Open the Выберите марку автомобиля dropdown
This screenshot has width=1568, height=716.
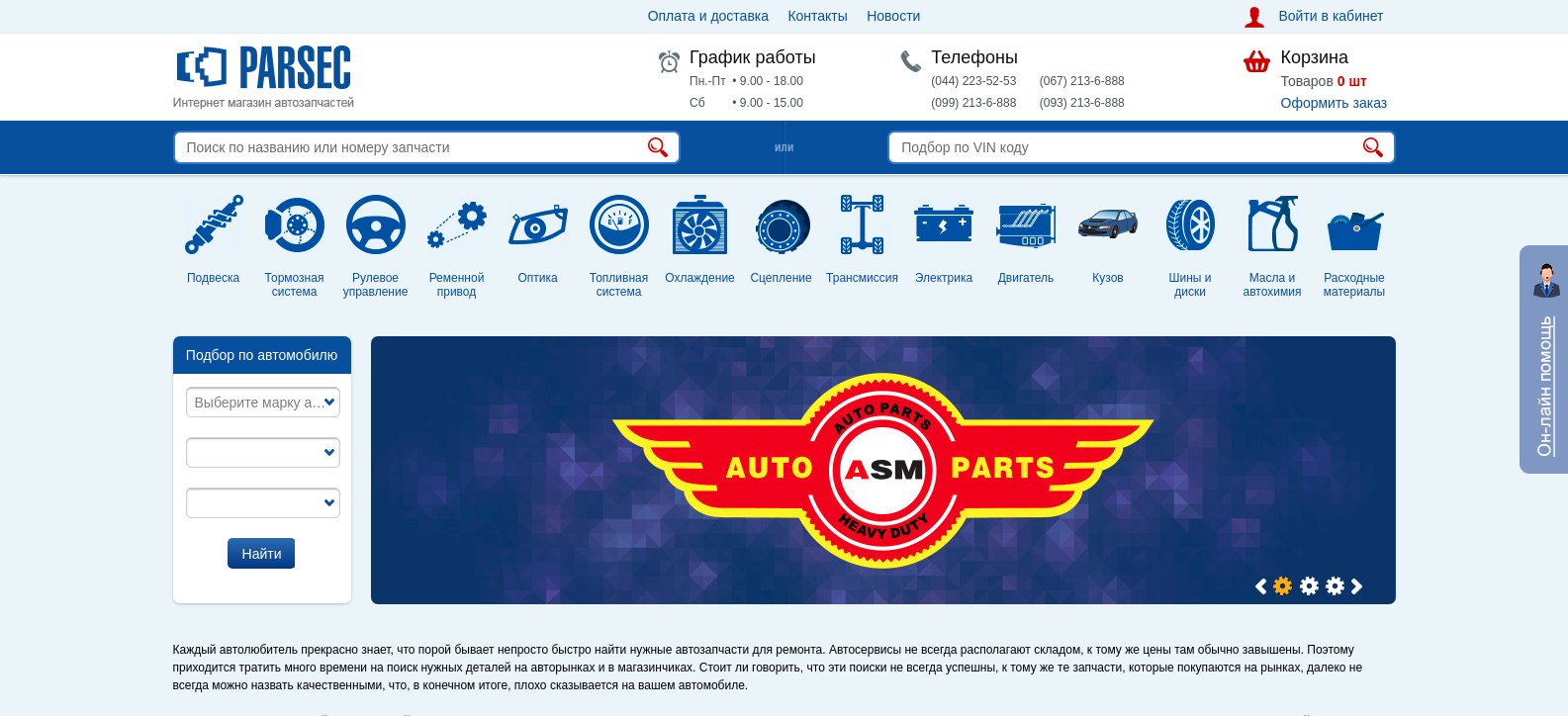tap(263, 403)
